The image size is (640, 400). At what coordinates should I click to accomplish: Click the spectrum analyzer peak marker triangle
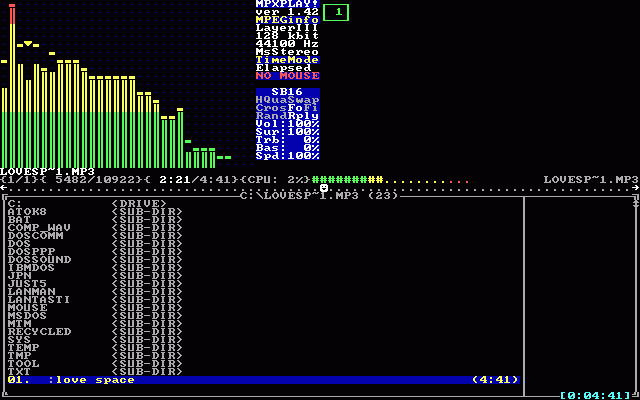(28, 44)
